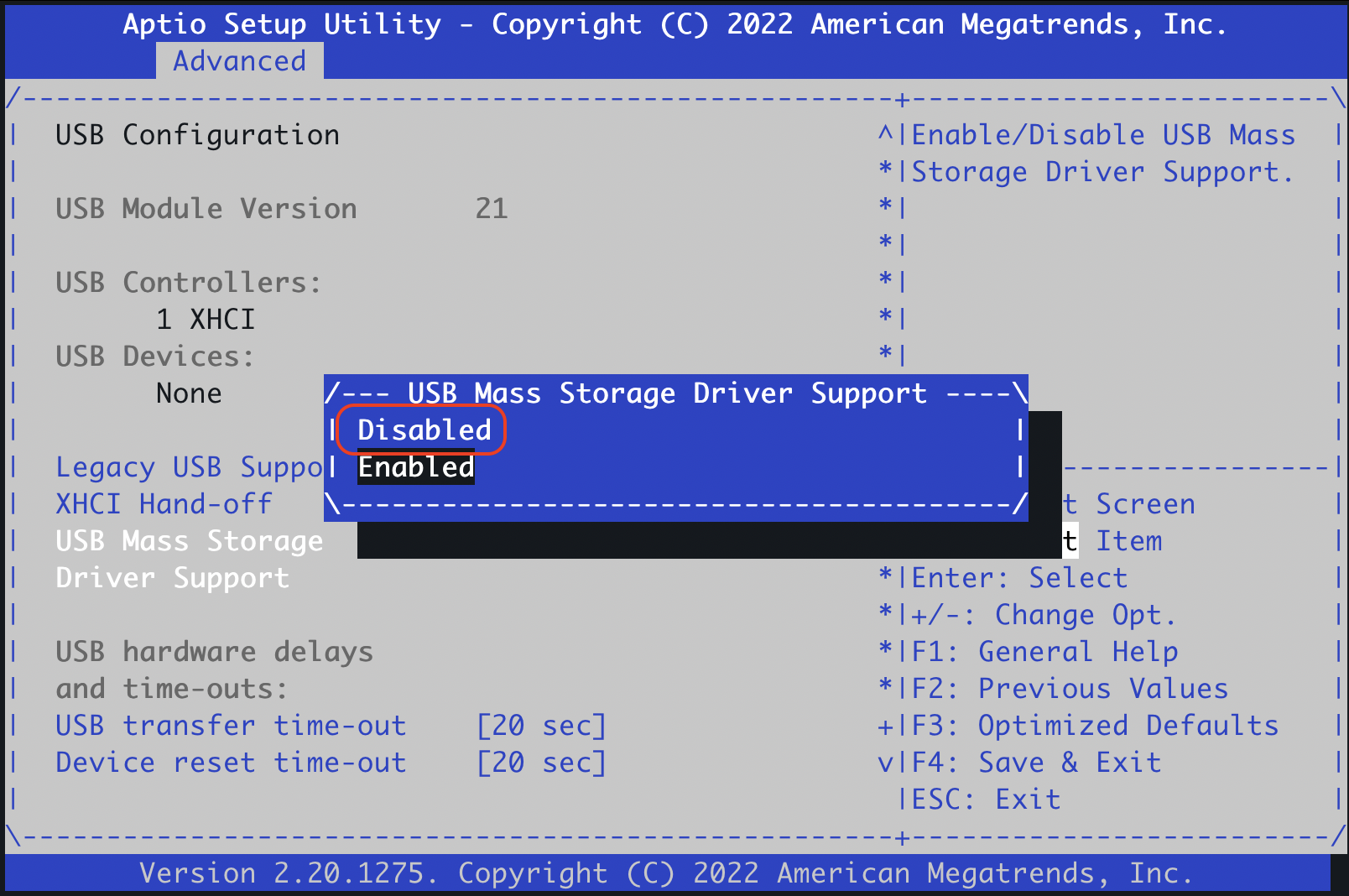Open the Device reset time-out value dropdown
The width and height of the screenshot is (1349, 896).
[x=540, y=763]
